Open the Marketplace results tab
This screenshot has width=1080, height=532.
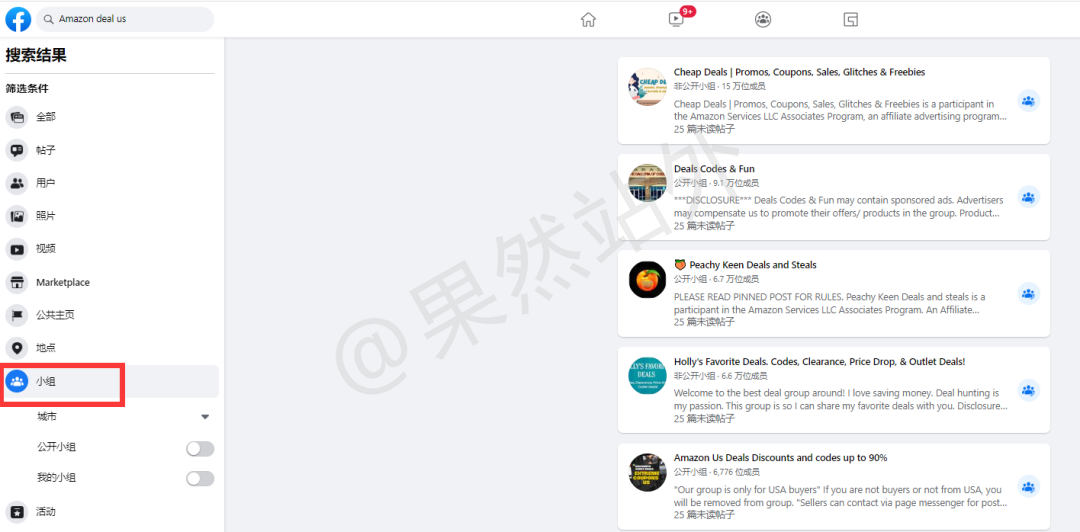point(112,283)
